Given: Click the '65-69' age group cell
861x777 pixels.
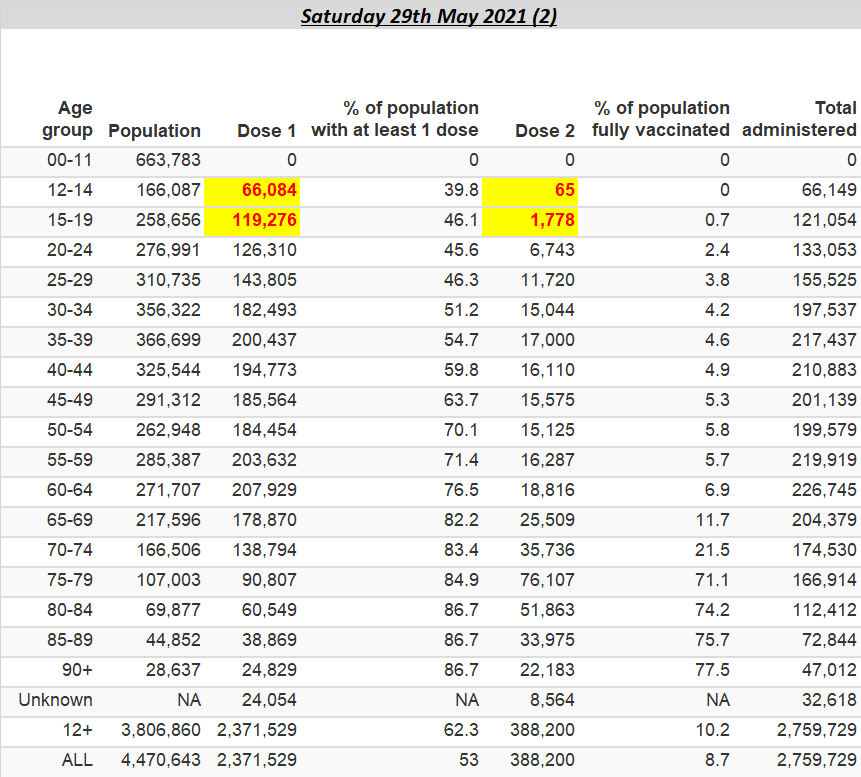Looking at the screenshot, I should click(70, 520).
